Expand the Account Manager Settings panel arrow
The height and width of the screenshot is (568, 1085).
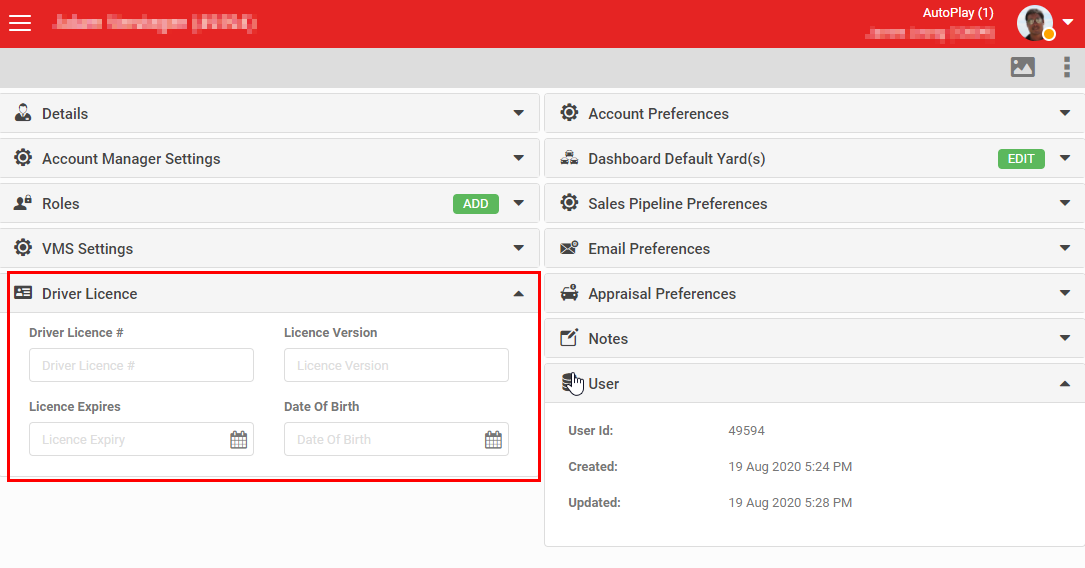(x=518, y=158)
